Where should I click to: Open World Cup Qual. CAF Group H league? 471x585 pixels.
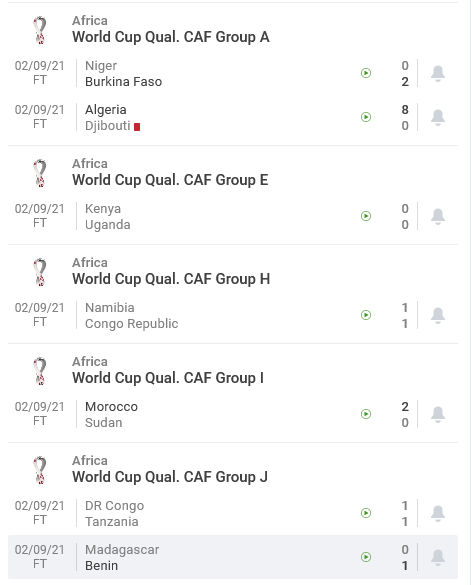[x=171, y=279]
